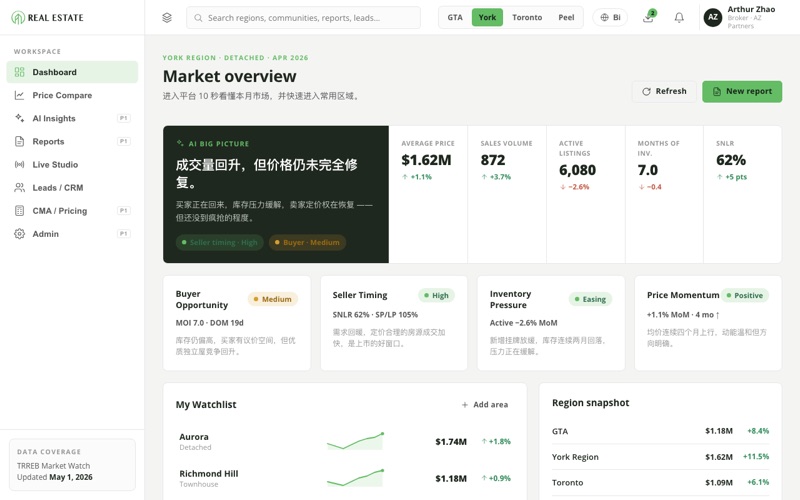The height and width of the screenshot is (500, 800).
Task: Select the York region tab
Action: click(x=487, y=17)
